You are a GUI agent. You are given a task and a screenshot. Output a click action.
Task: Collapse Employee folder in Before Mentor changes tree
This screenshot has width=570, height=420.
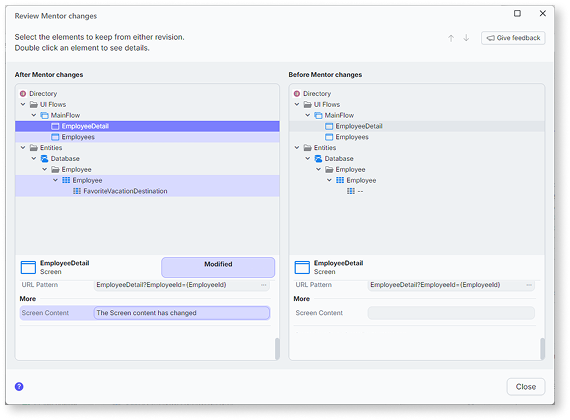point(318,169)
